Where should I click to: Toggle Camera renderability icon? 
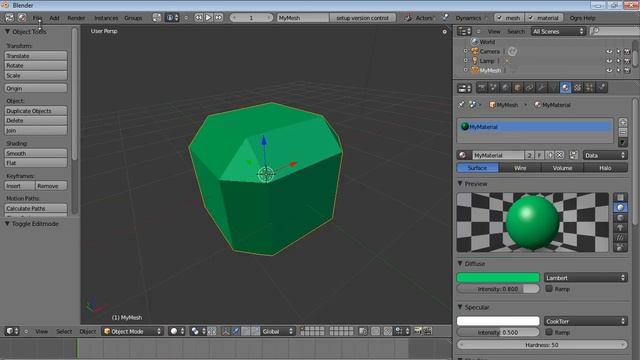(627, 51)
